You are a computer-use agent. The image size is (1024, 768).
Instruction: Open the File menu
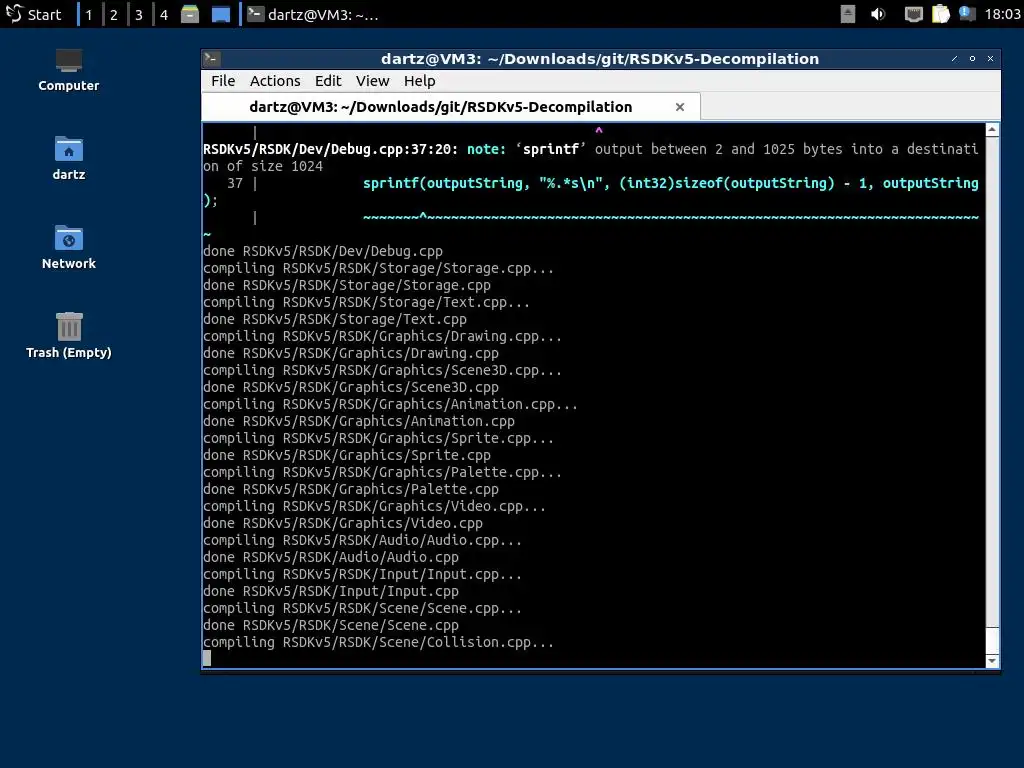(x=223, y=81)
